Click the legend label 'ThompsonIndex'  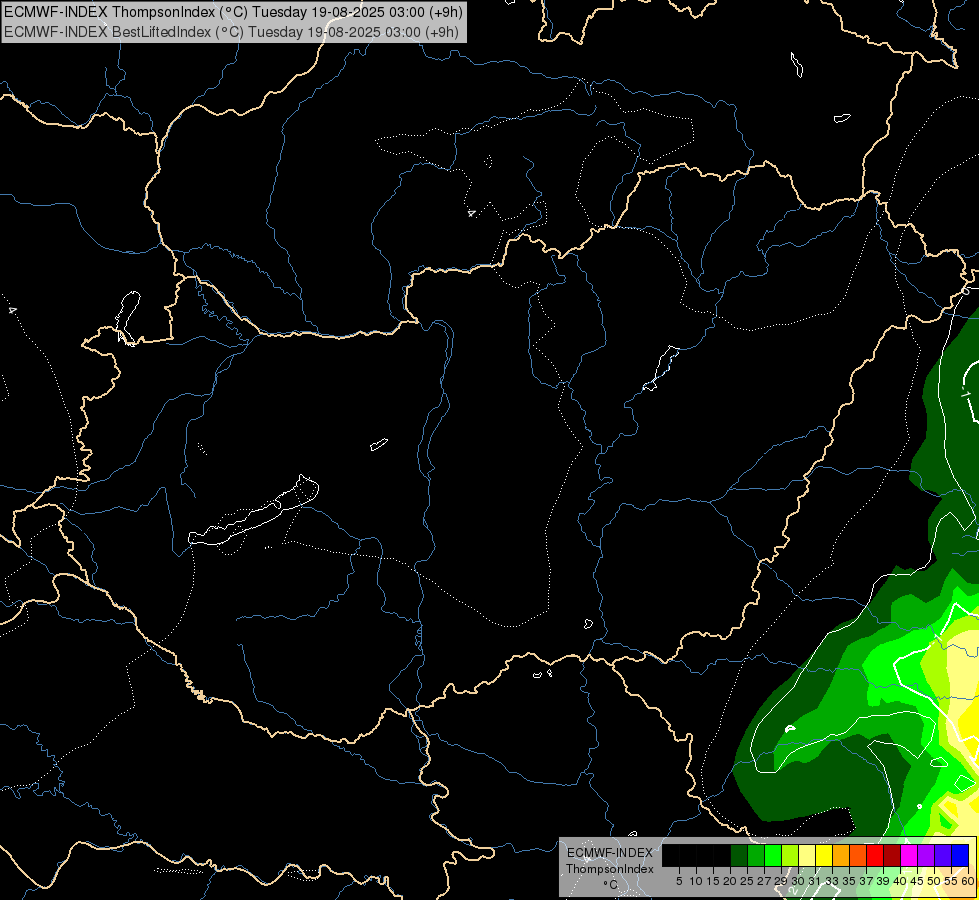pos(610,869)
